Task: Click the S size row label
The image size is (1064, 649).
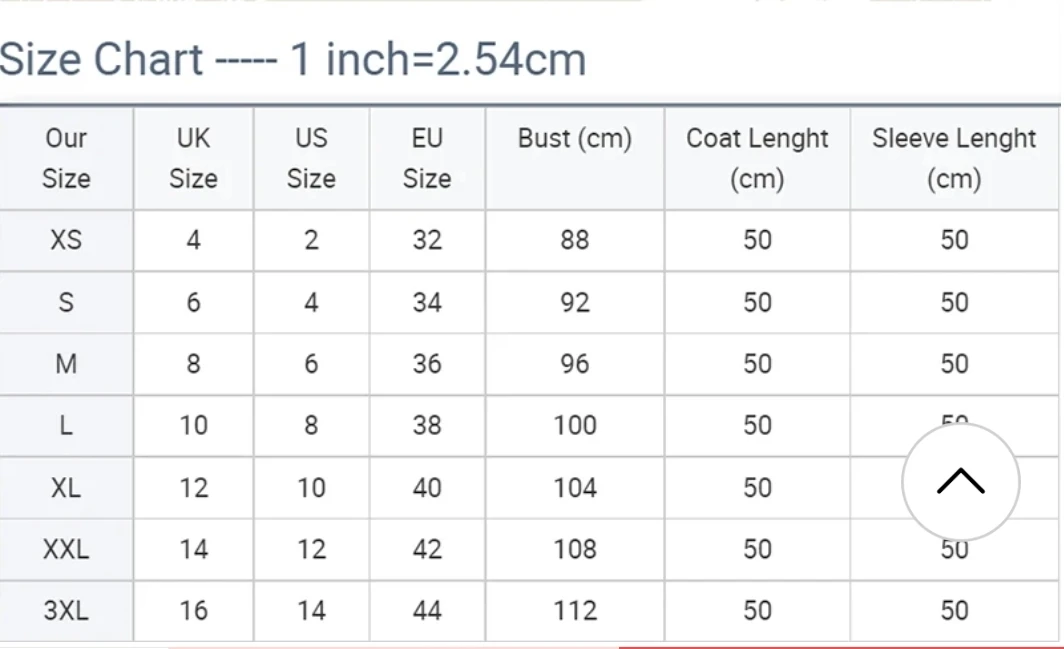Action: [66, 302]
